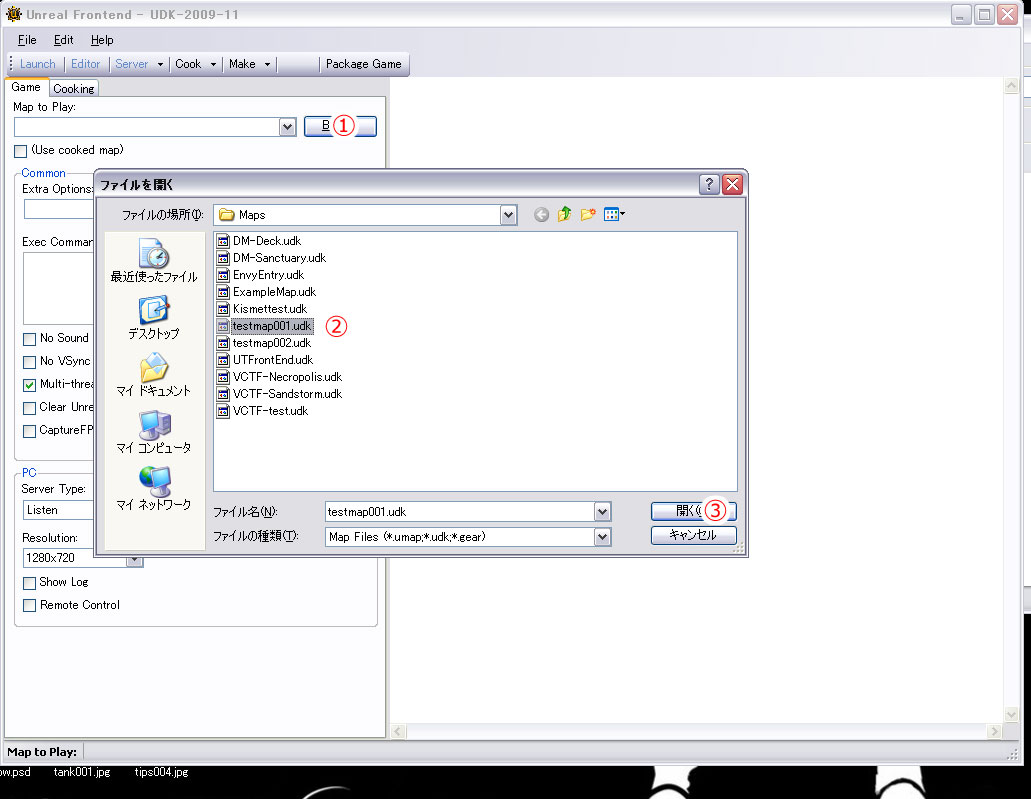Screen dimensions: 1031x799
Task: Click the testmap001.udk file icon
Action: (224, 326)
